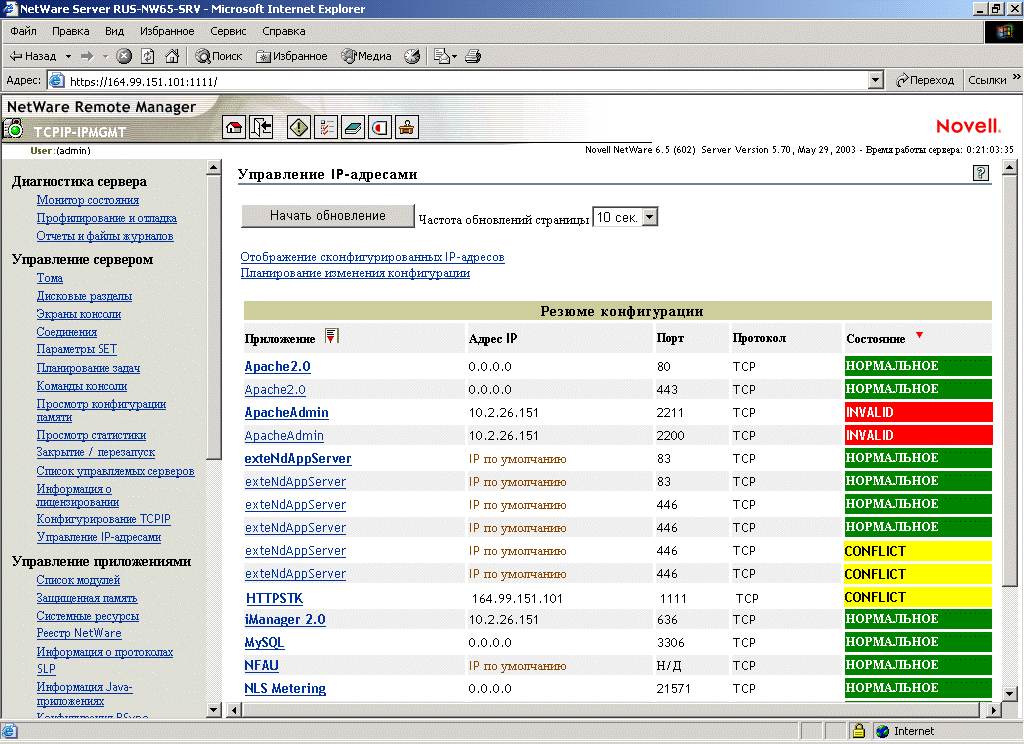The image size is (1024, 744).
Task: Open Отображение сконфигурированных IP-адресов link
Action: click(x=372, y=257)
